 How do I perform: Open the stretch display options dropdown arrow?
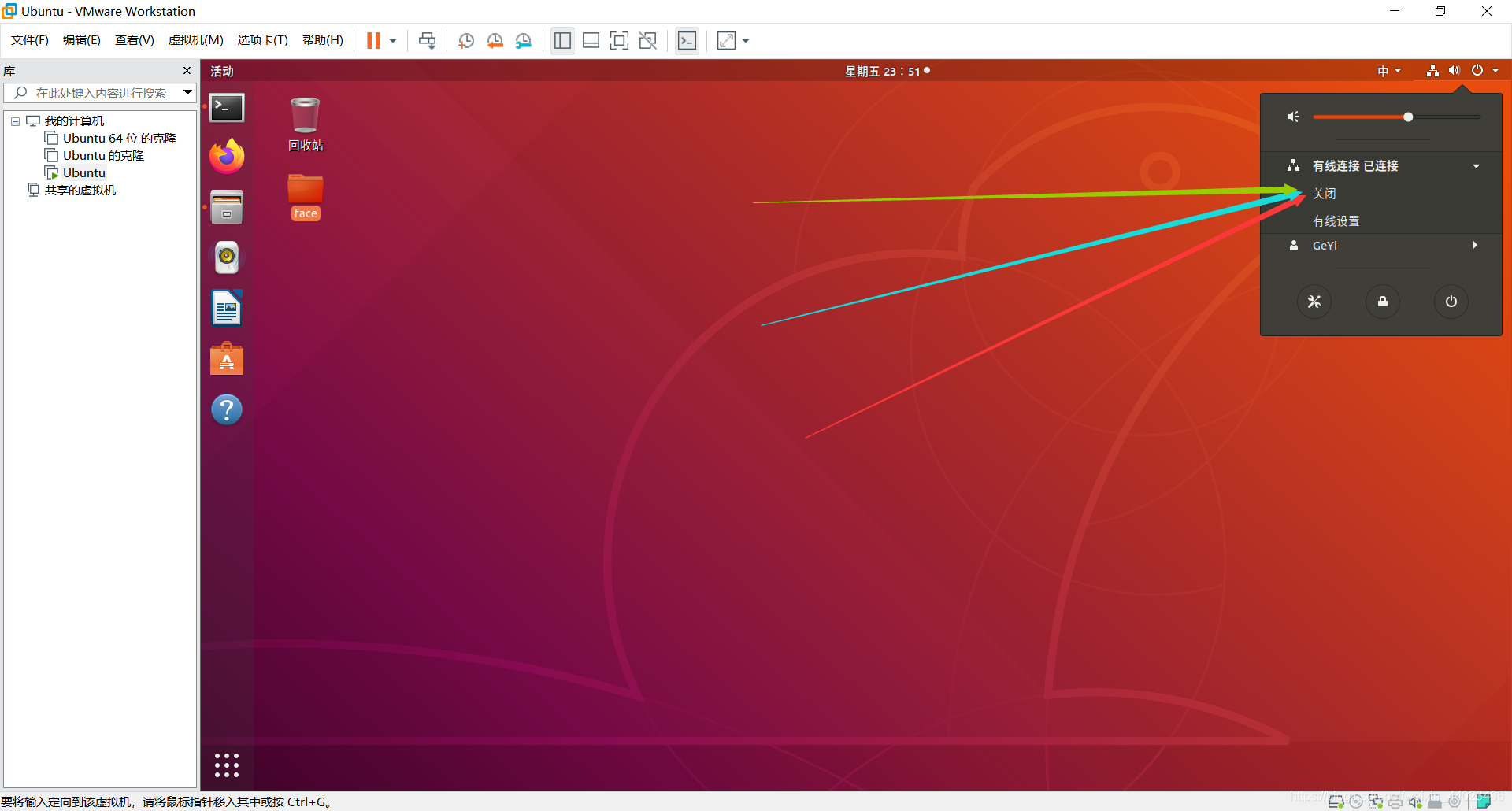pos(746,41)
